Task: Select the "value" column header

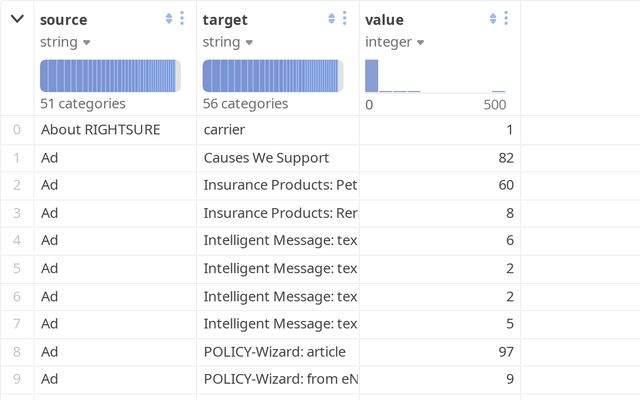Action: click(x=385, y=19)
